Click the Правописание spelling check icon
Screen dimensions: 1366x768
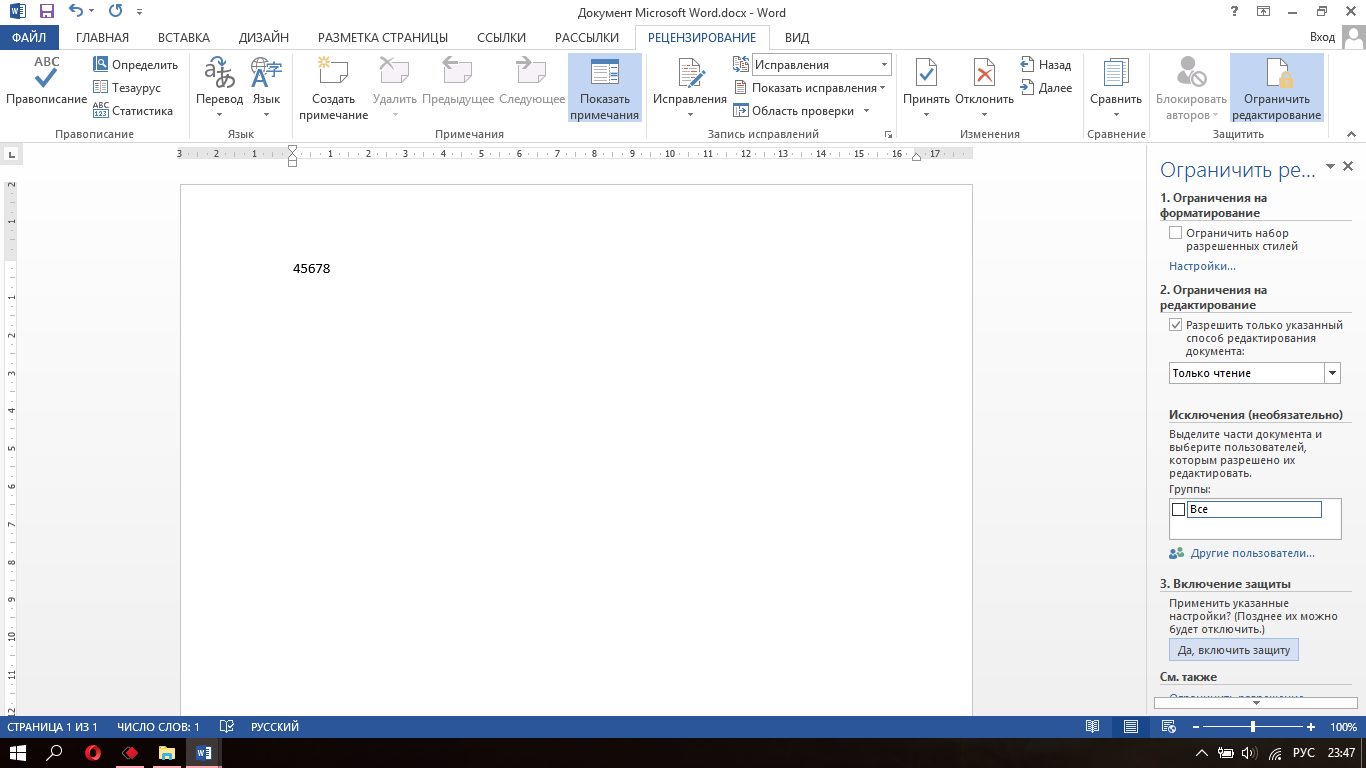46,73
